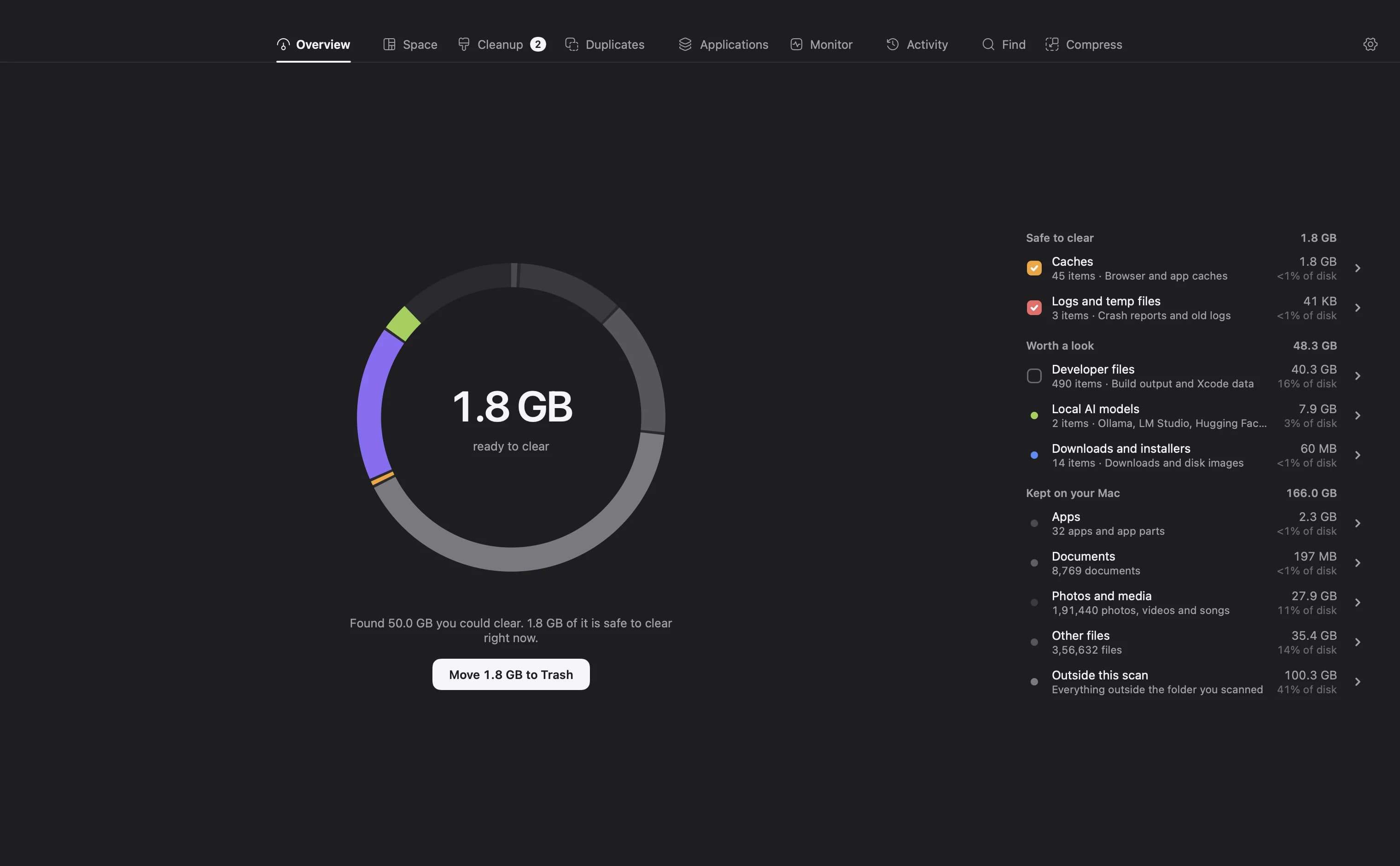
Task: Click Move 1.8 GB to Trash button
Action: (x=511, y=674)
